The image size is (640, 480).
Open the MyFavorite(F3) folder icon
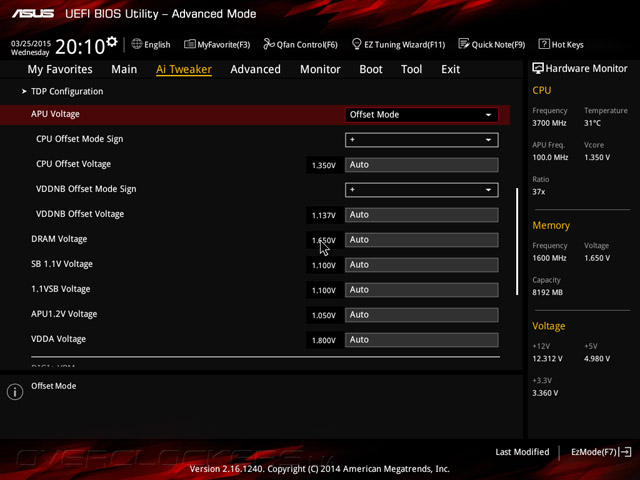click(x=189, y=44)
